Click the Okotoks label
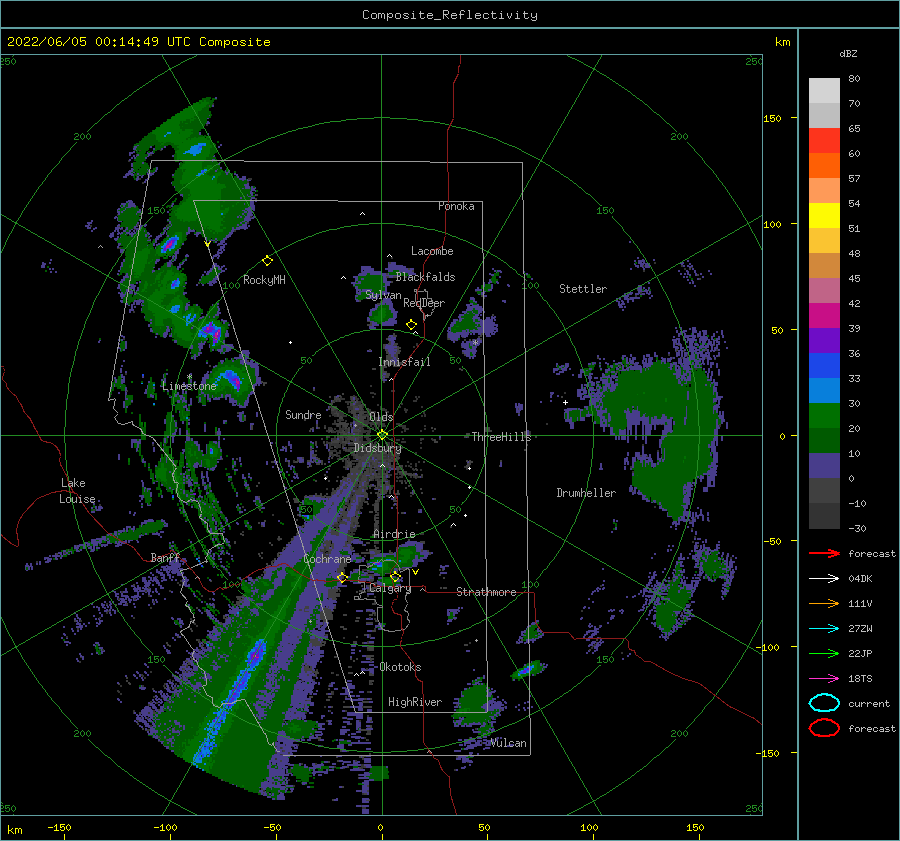Image resolution: width=900 pixels, height=841 pixels. [401, 666]
